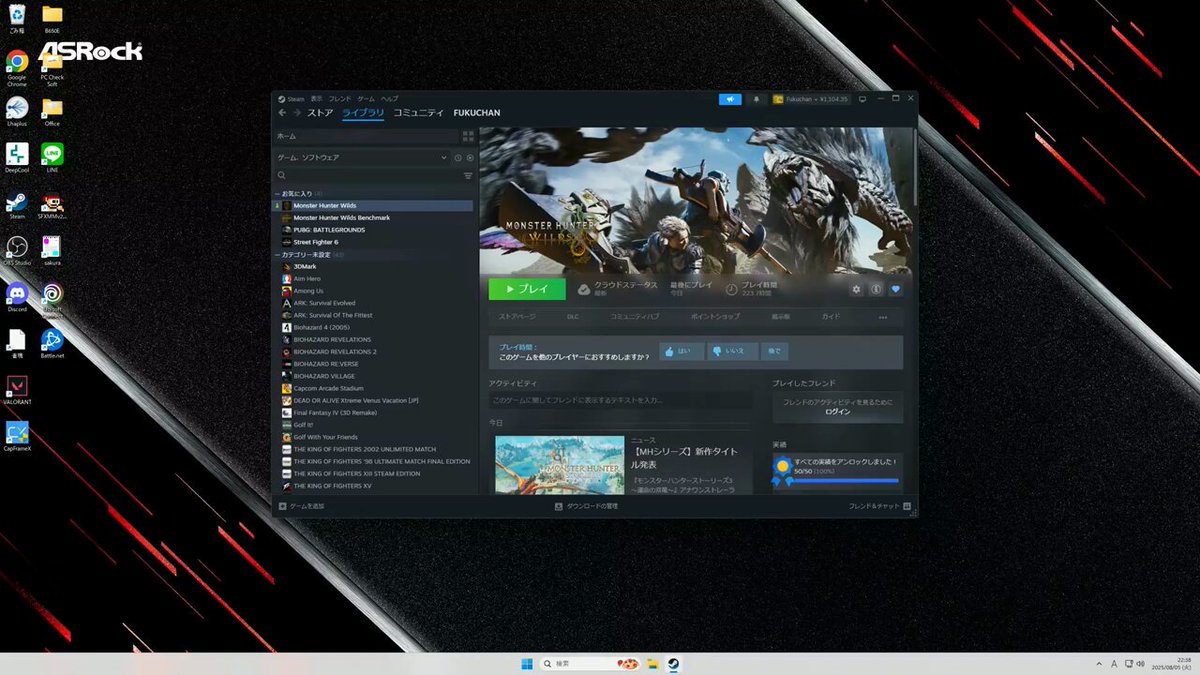Toggle the favorite heart icon
The image size is (1200, 675).
[x=896, y=289]
